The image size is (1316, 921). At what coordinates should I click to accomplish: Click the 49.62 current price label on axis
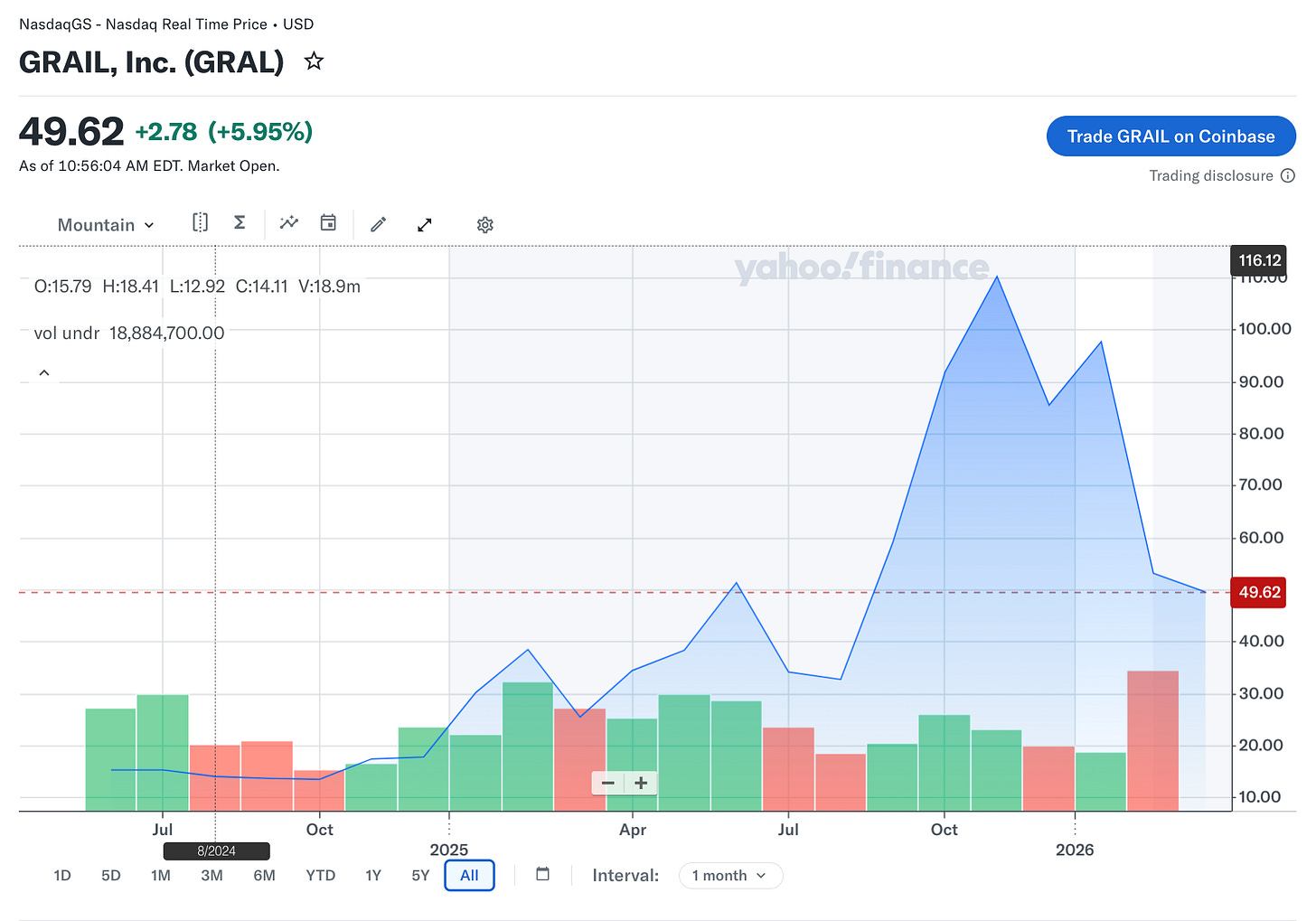point(1258,592)
